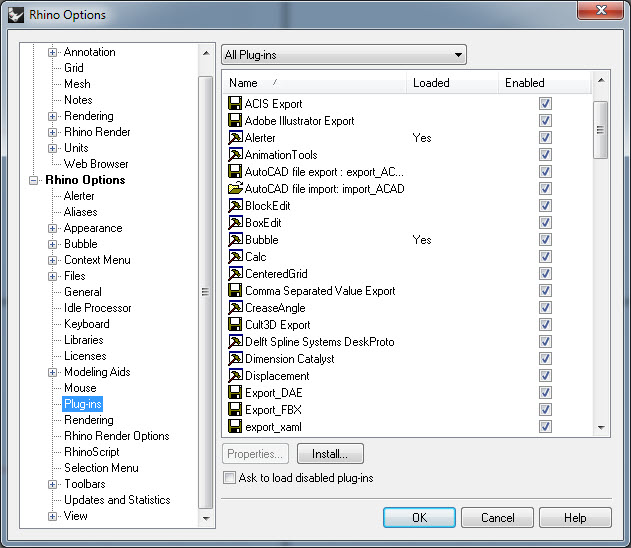Expand the Toolbars tree node

(x=52, y=484)
